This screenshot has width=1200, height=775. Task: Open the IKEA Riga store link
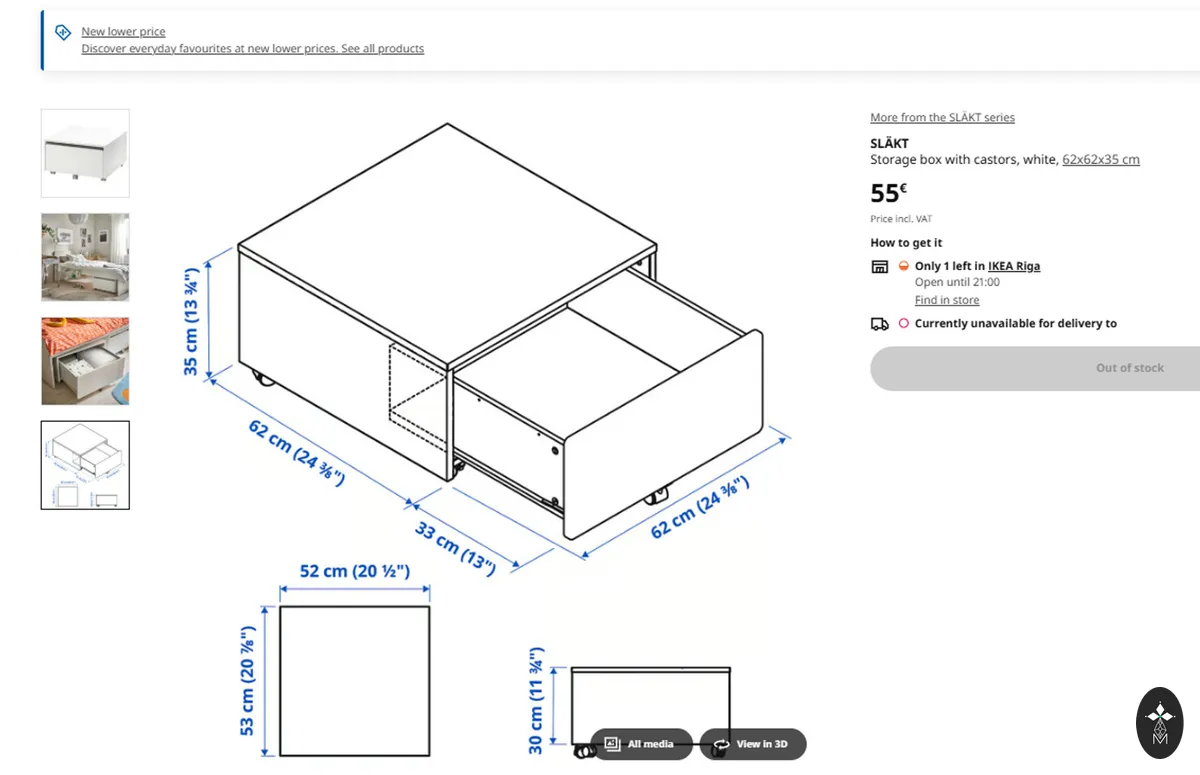tap(1014, 266)
